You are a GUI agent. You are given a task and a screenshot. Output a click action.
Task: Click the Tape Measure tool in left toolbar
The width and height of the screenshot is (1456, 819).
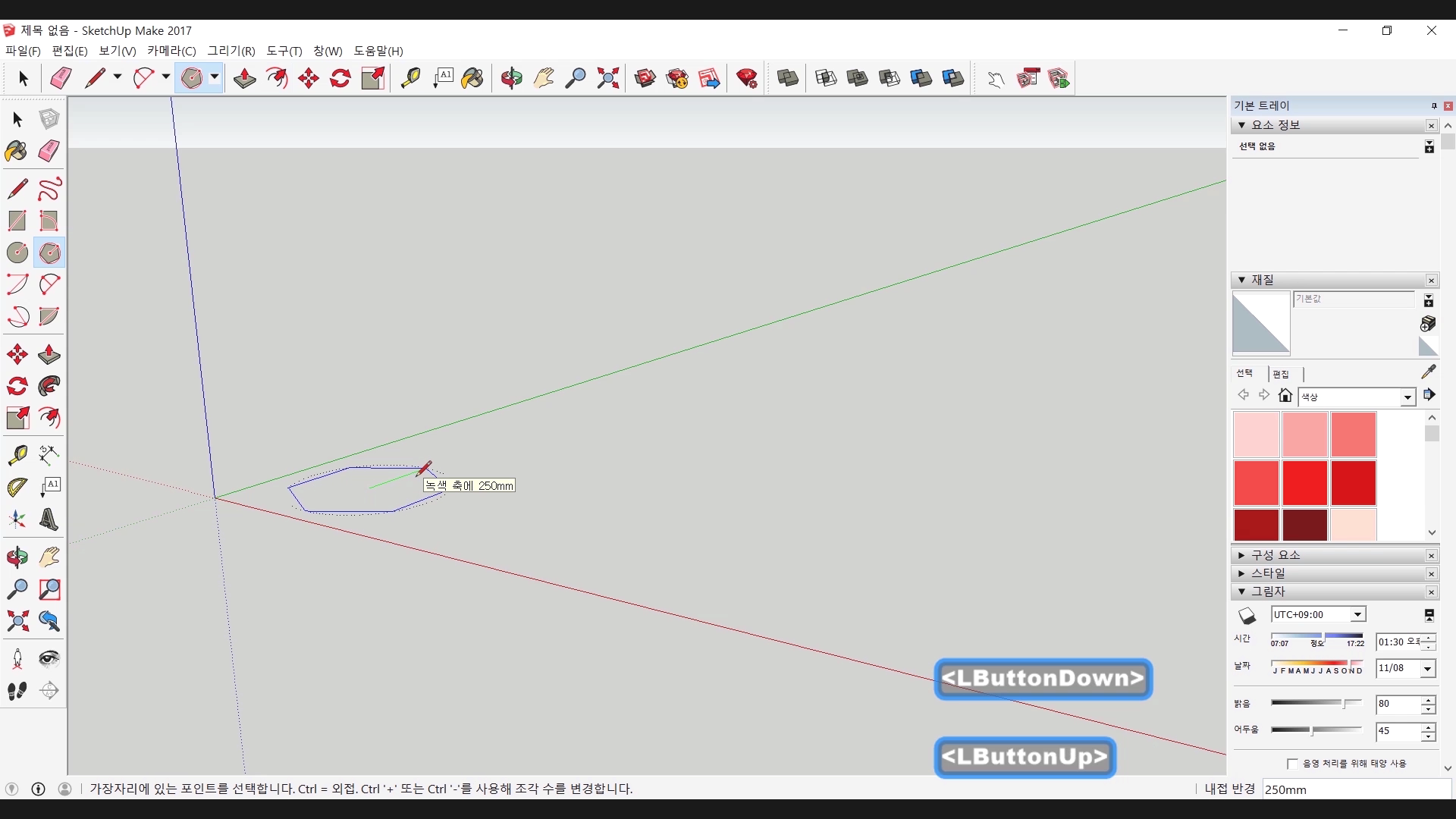pos(17,454)
